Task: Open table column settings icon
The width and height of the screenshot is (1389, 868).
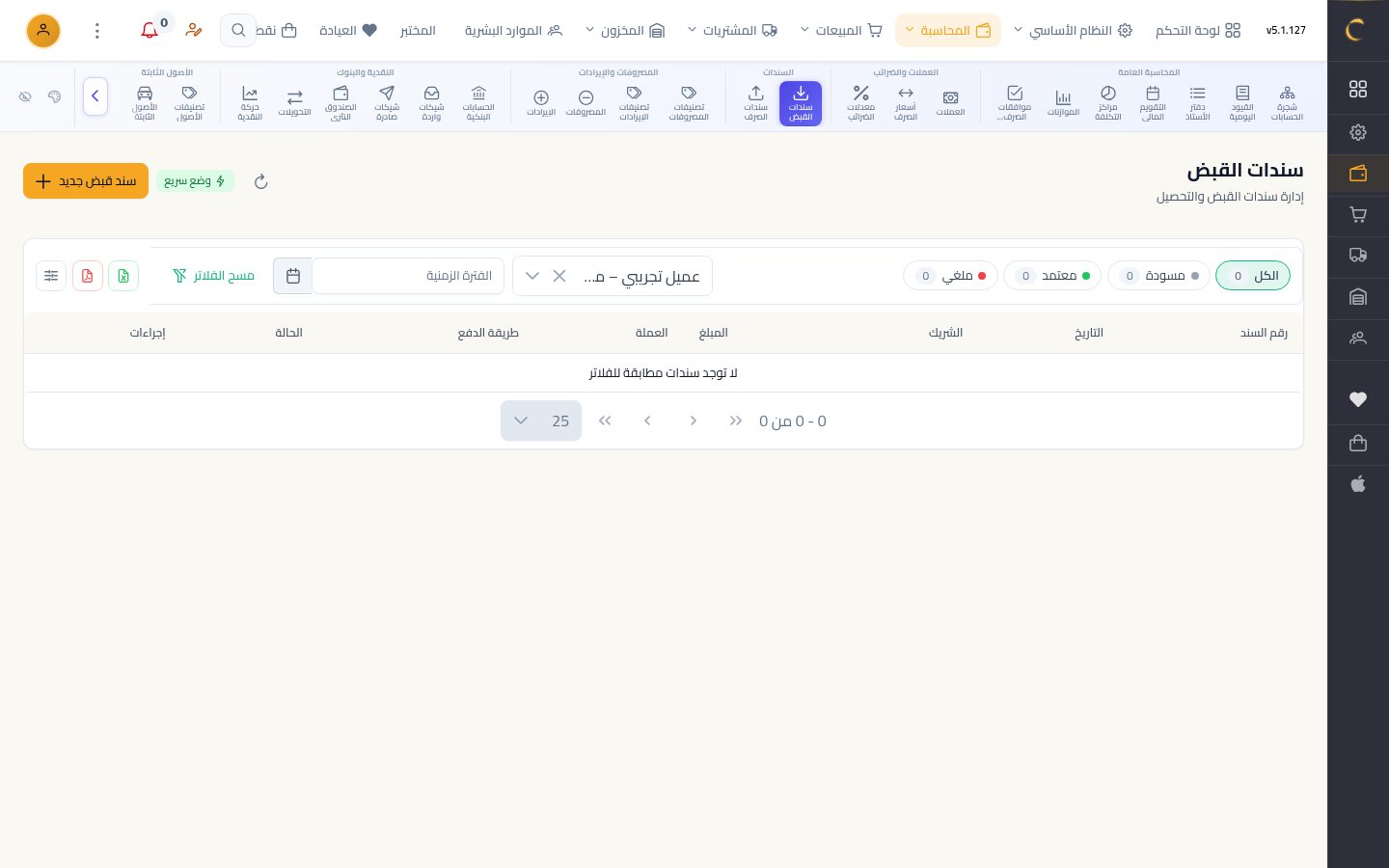Action: point(51,276)
